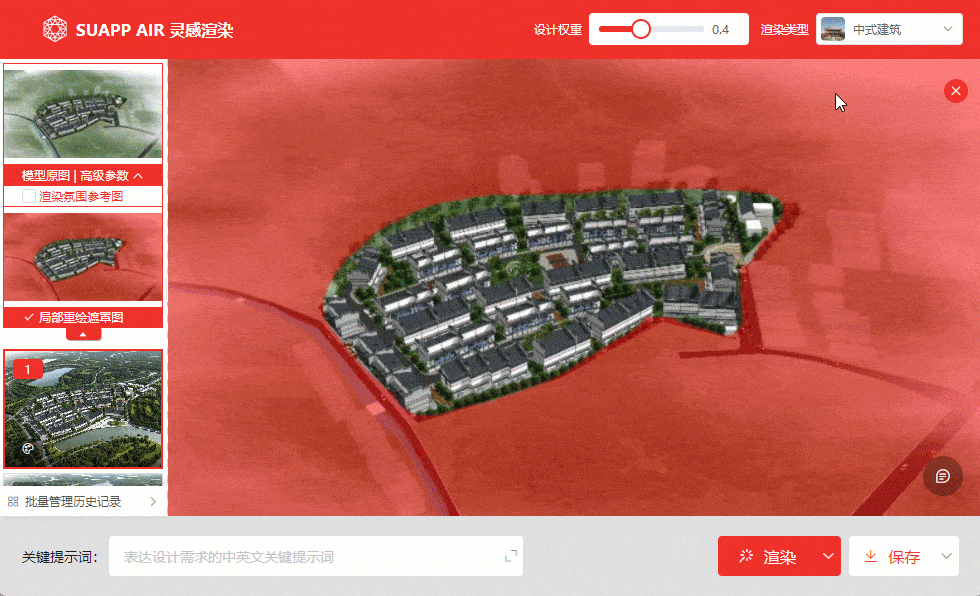
Task: Click the 高级参数 label
Action: point(104,176)
